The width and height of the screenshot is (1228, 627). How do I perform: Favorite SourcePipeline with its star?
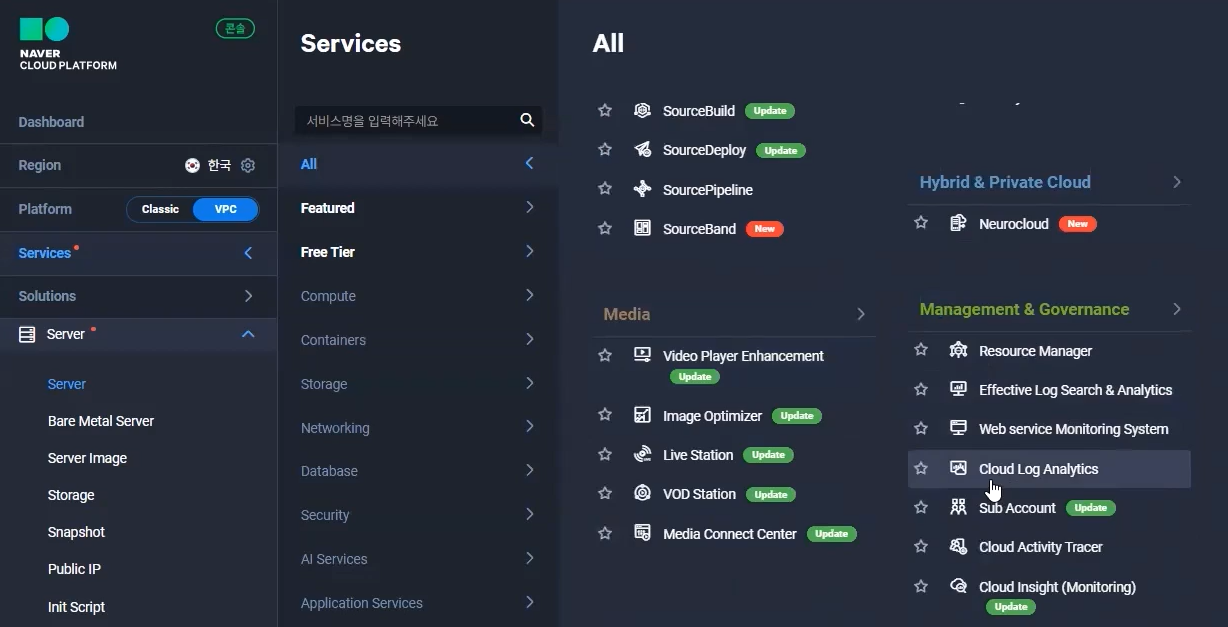[604, 189]
